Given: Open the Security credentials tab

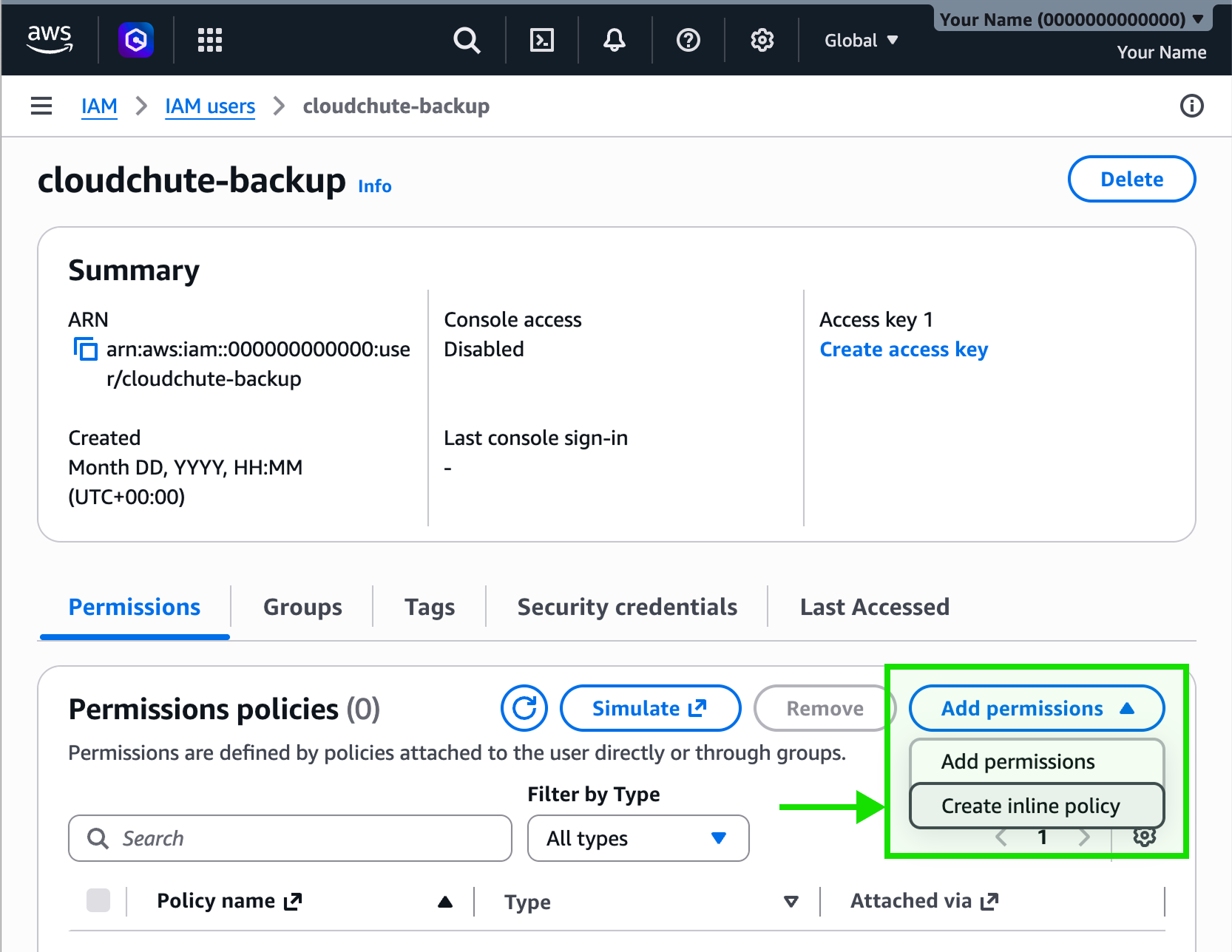Looking at the screenshot, I should pyautogui.click(x=627, y=607).
